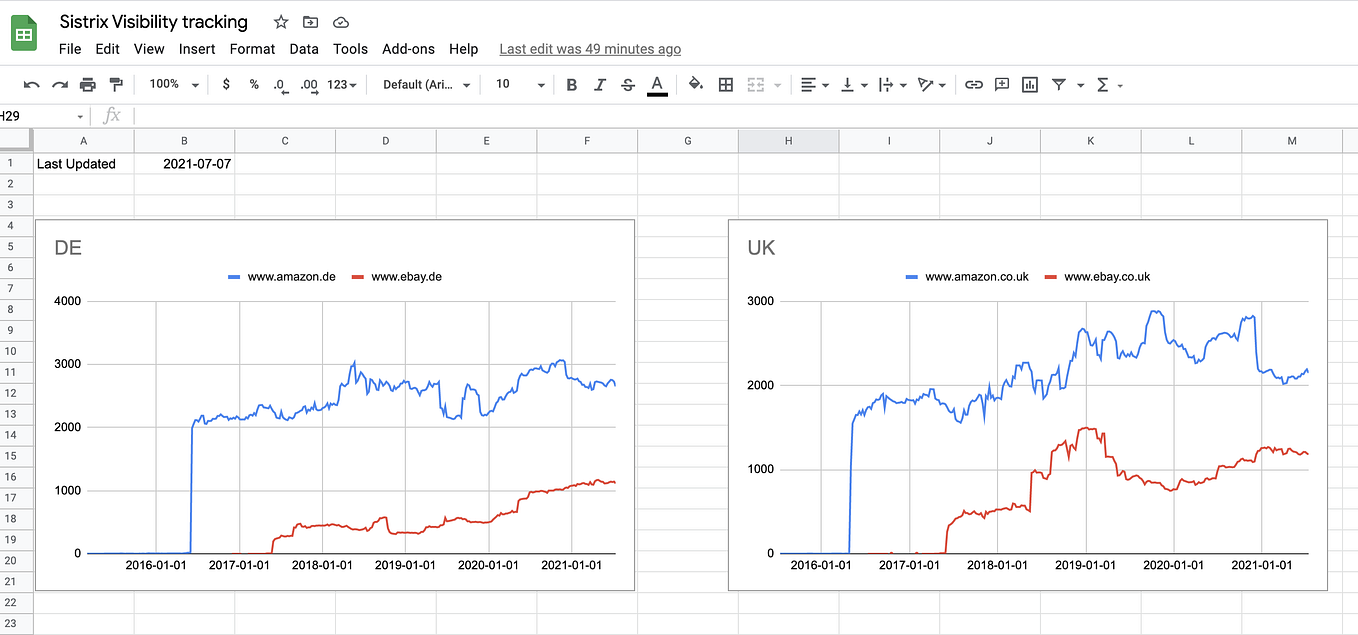The image size is (1358, 635).
Task: Apply strikethrough formatting
Action: 627,84
